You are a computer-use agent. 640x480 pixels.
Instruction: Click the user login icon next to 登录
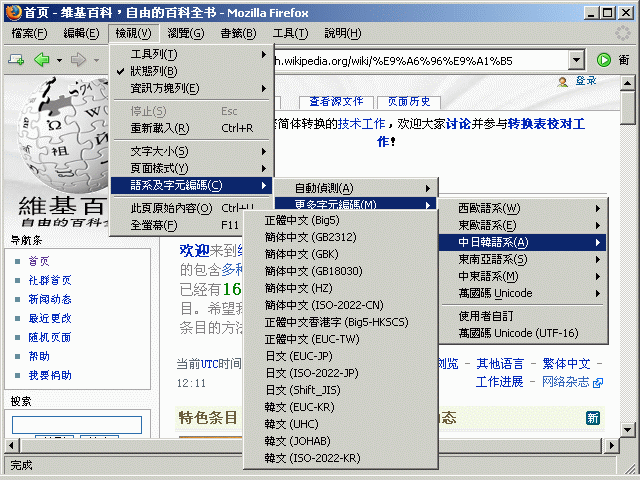(x=565, y=81)
